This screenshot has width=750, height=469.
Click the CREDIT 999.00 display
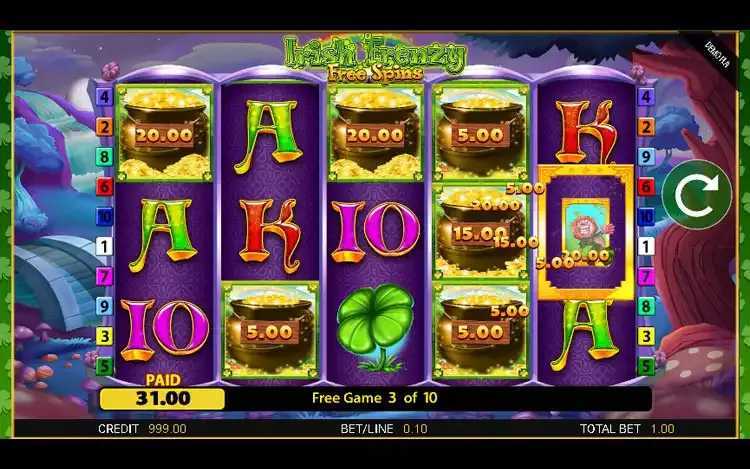142,429
